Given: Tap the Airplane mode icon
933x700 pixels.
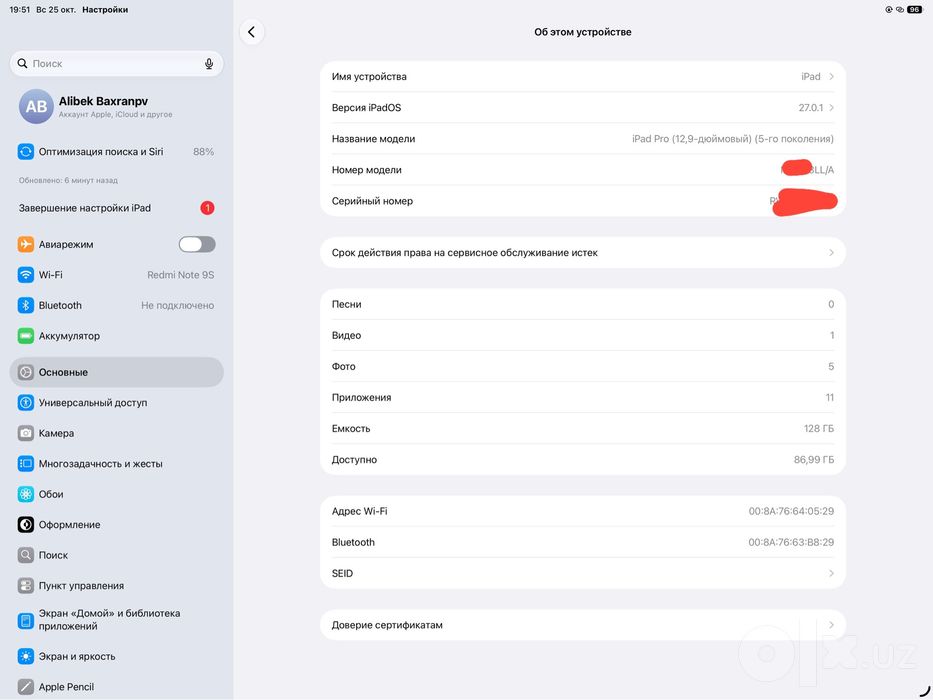Looking at the screenshot, I should pos(26,244).
